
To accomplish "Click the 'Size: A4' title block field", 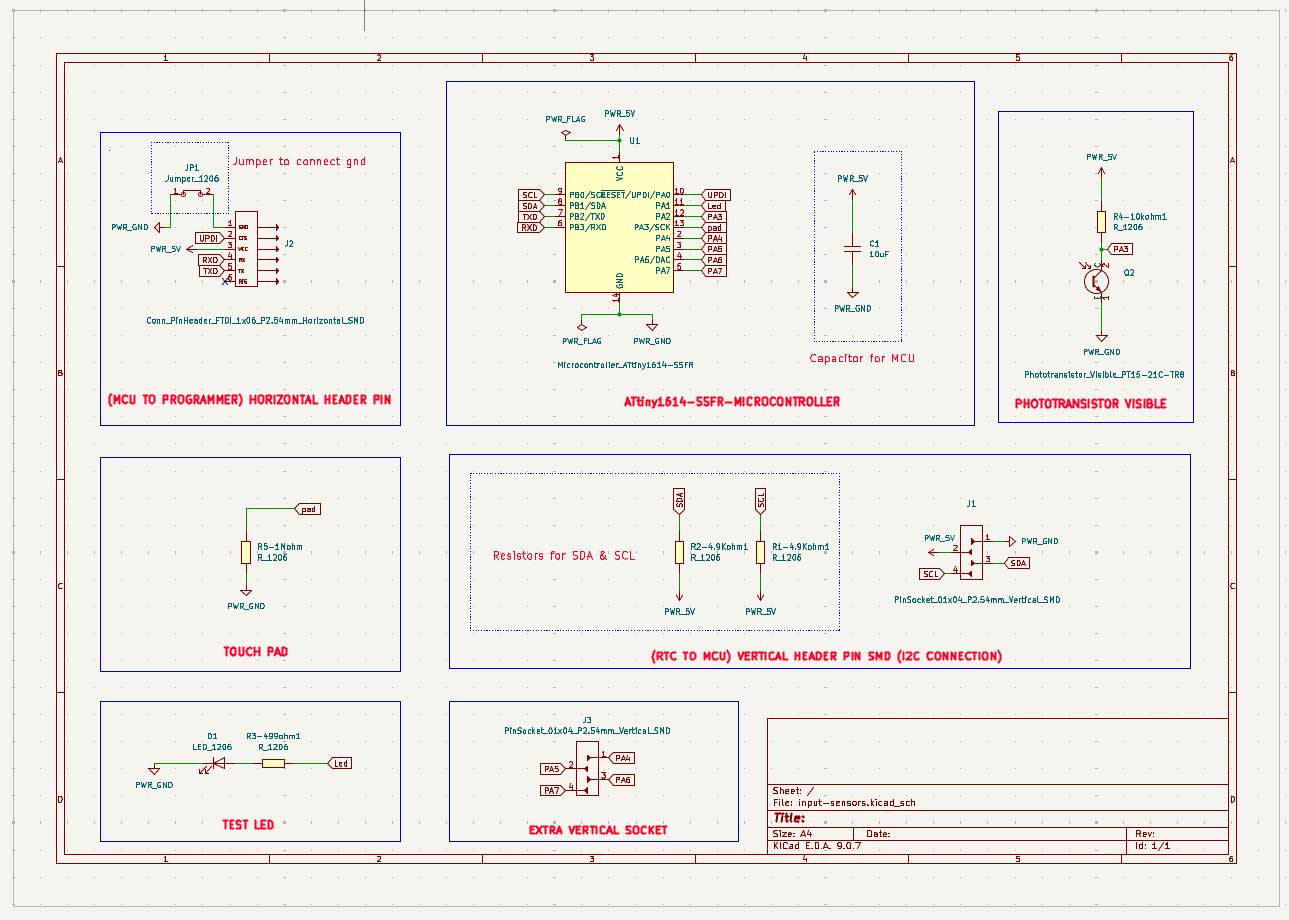I will click(x=792, y=833).
